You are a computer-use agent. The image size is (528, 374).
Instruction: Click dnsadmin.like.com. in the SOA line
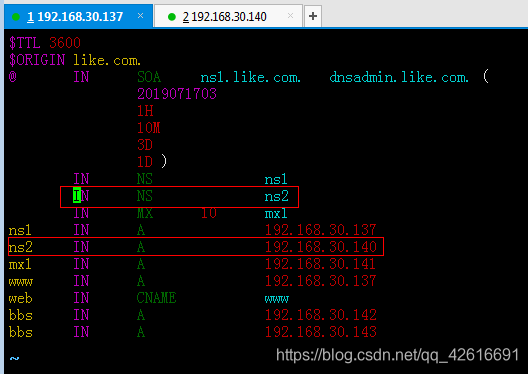[399, 77]
